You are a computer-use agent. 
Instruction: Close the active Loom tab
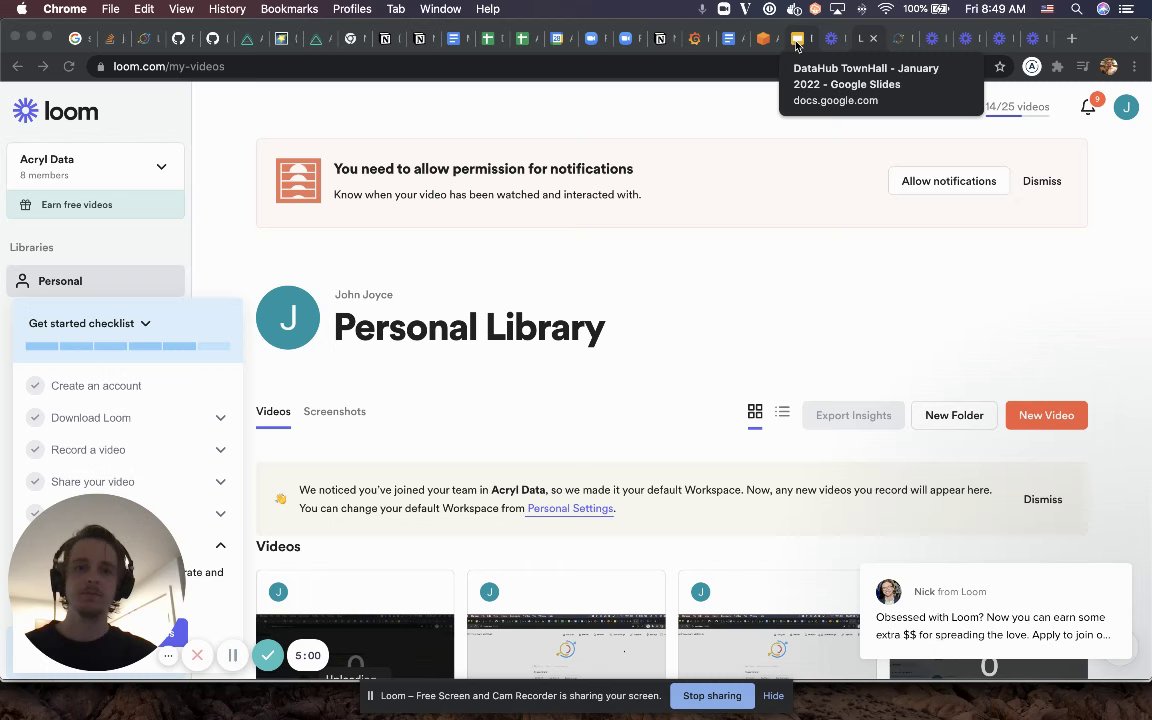click(x=874, y=38)
